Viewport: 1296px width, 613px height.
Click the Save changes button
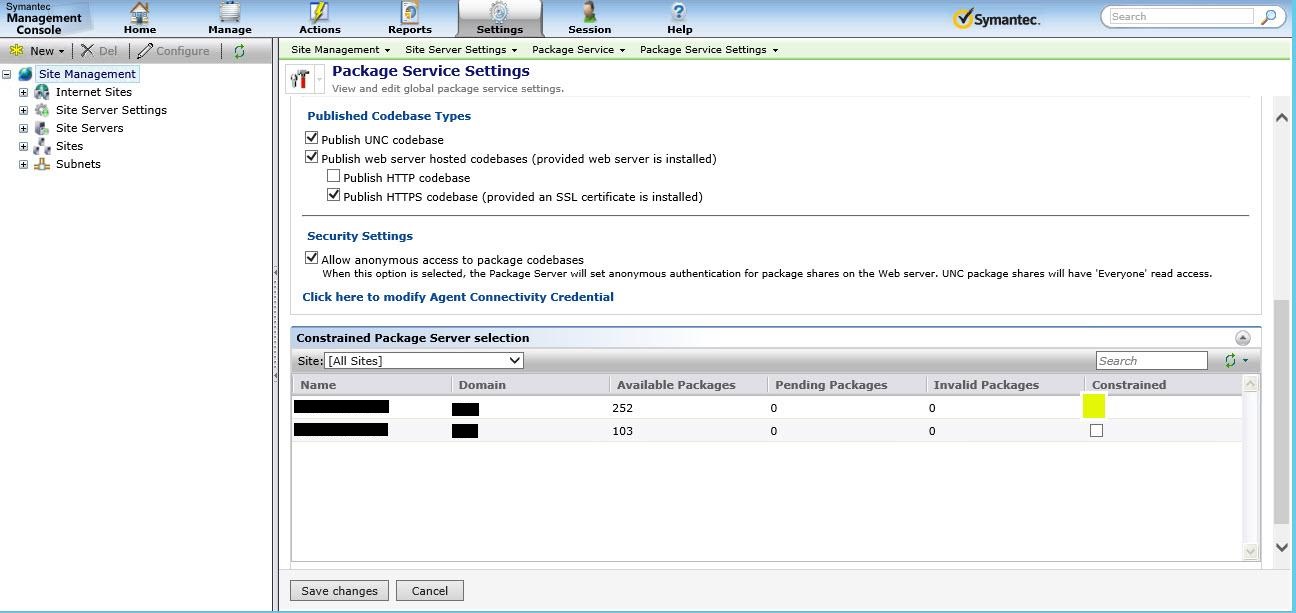coord(339,591)
